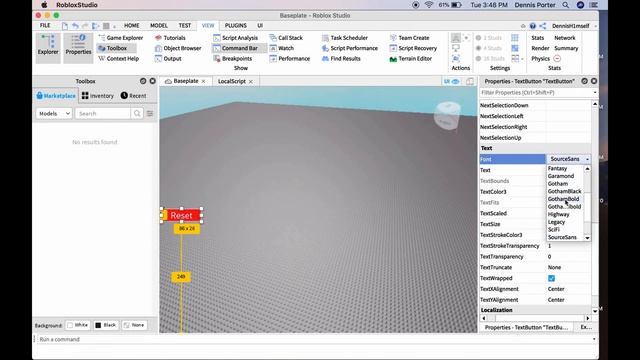The height and width of the screenshot is (360, 640).
Task: Choose GothamBold font from list
Action: click(x=563, y=199)
